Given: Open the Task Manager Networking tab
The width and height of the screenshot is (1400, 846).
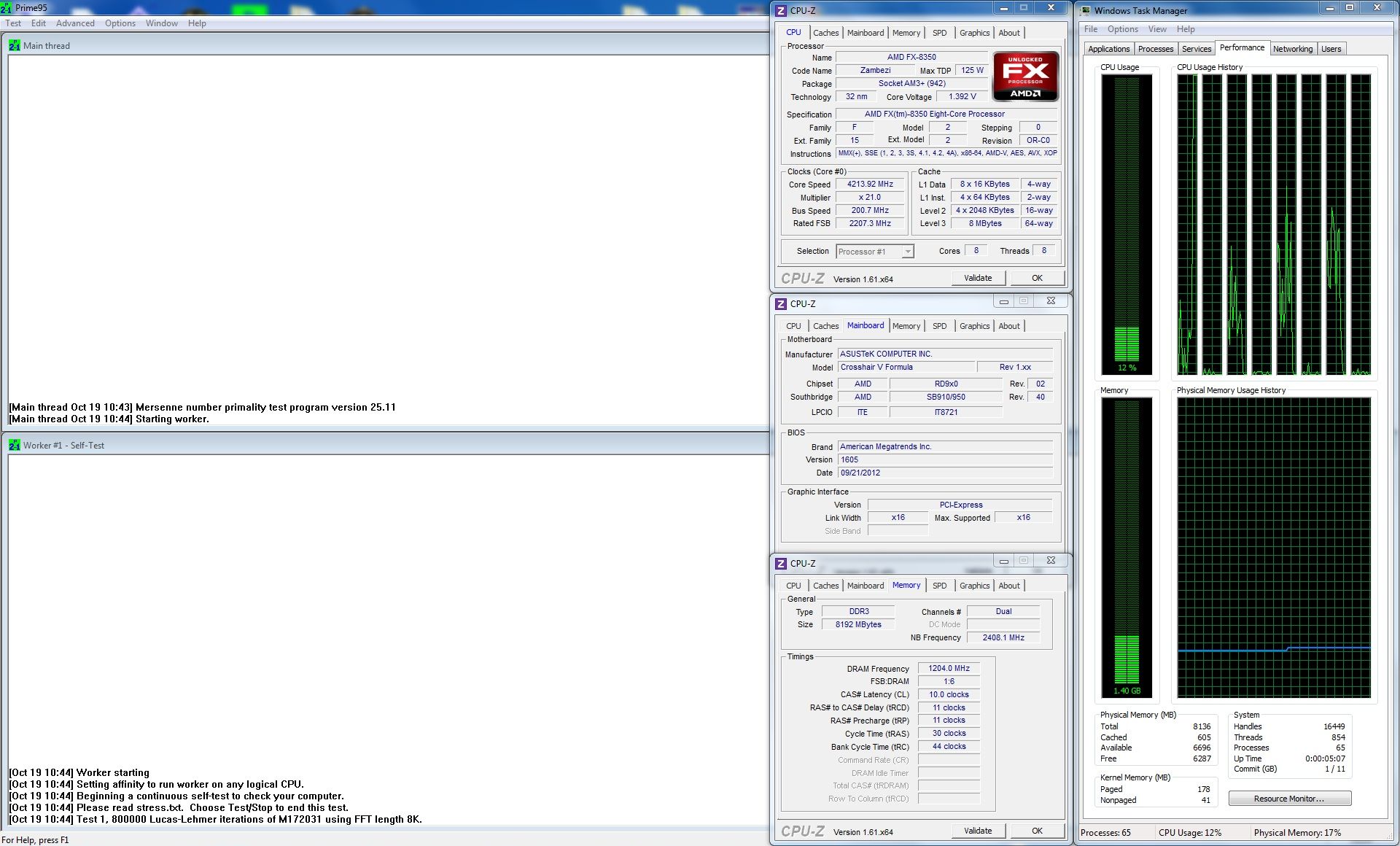Looking at the screenshot, I should (x=1292, y=49).
